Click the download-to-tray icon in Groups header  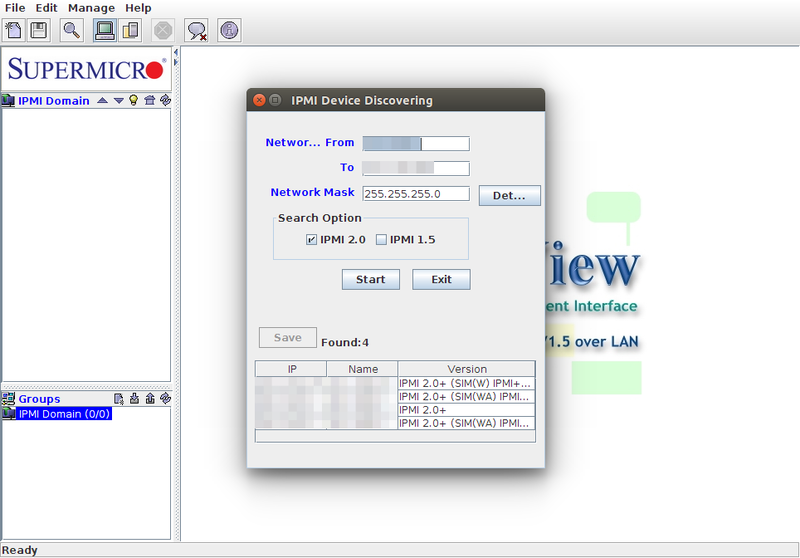[x=134, y=398]
